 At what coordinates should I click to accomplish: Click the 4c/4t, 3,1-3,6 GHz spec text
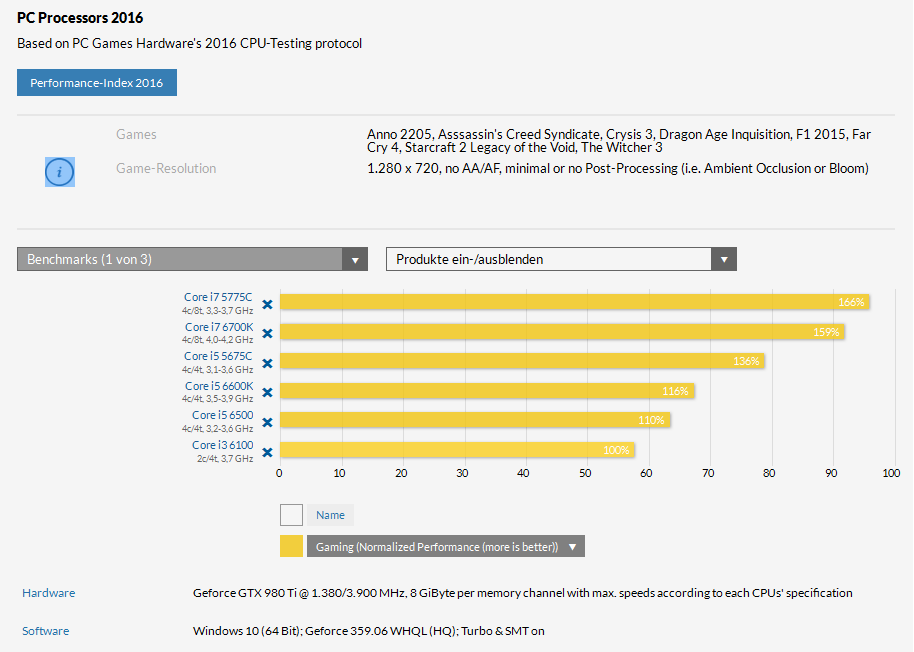click(217, 369)
